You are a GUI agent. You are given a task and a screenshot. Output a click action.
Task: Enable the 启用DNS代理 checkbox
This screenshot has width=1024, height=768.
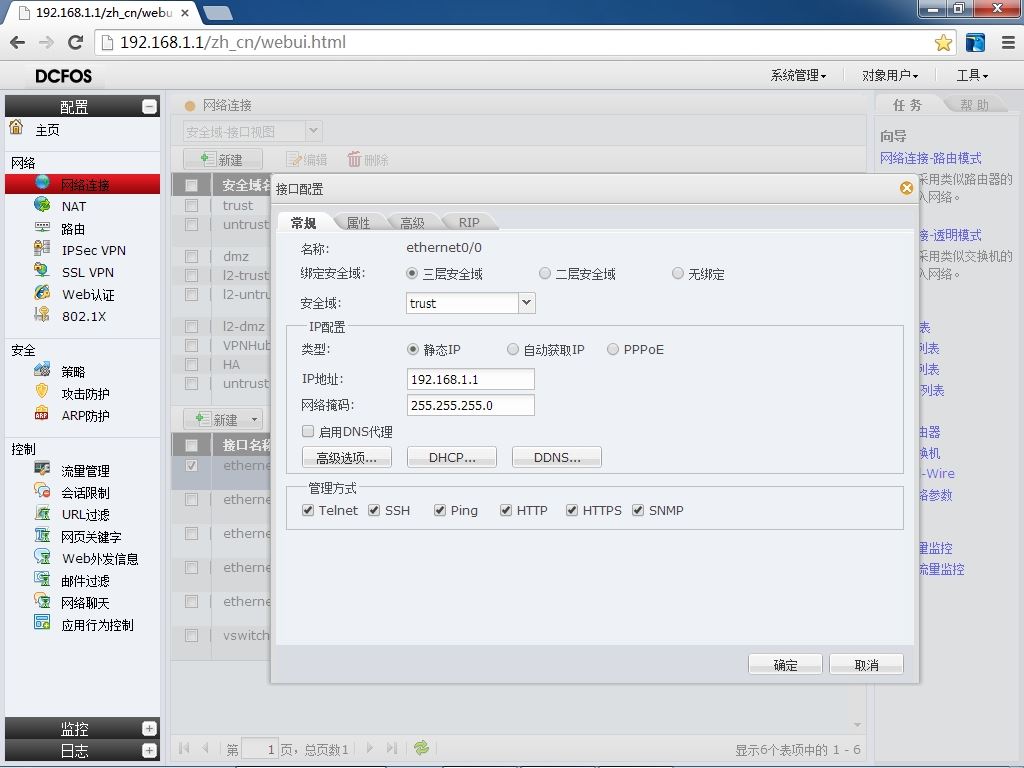(x=308, y=431)
